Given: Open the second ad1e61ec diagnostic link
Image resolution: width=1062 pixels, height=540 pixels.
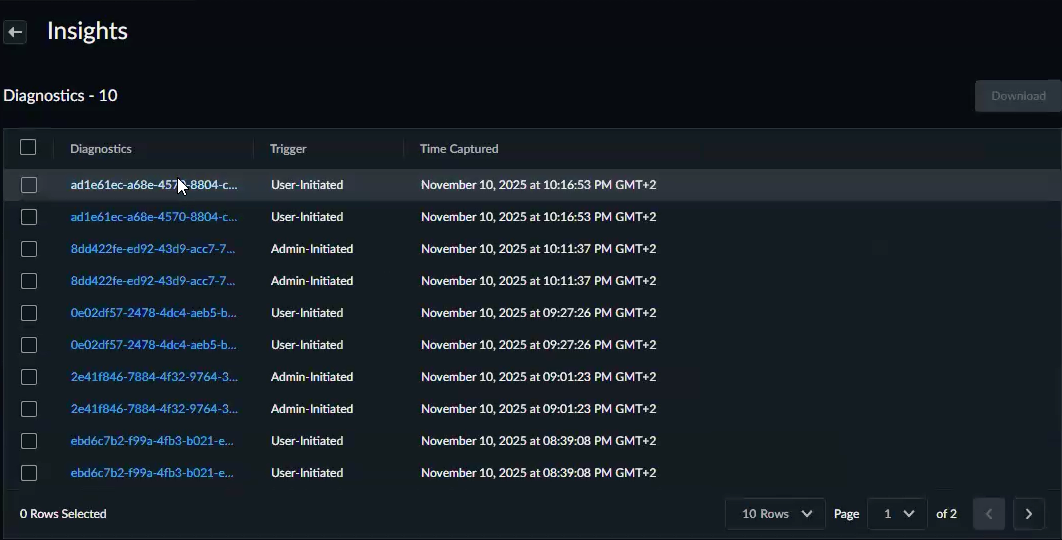Looking at the screenshot, I should tap(153, 217).
